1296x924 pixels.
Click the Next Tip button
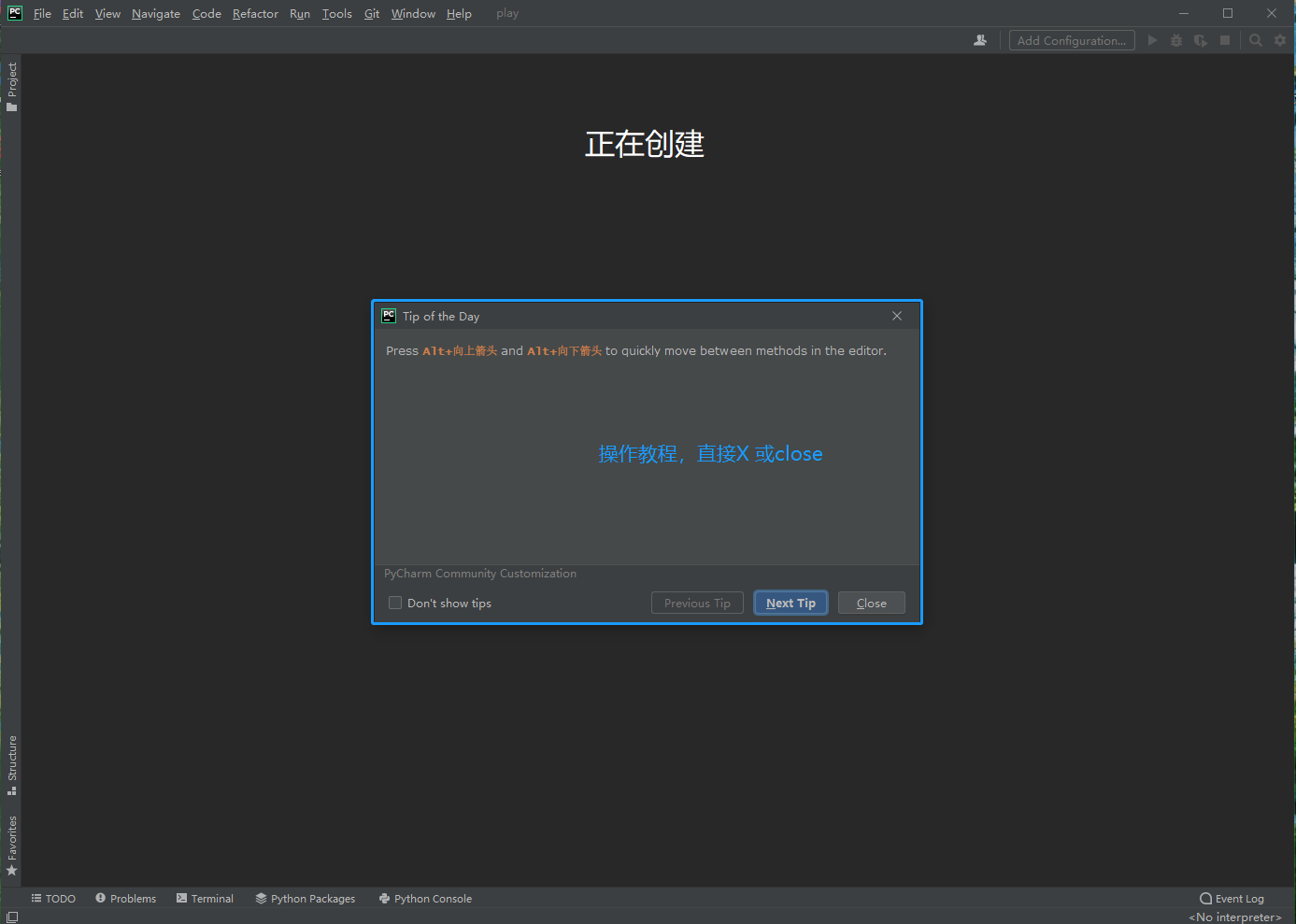[790, 603]
